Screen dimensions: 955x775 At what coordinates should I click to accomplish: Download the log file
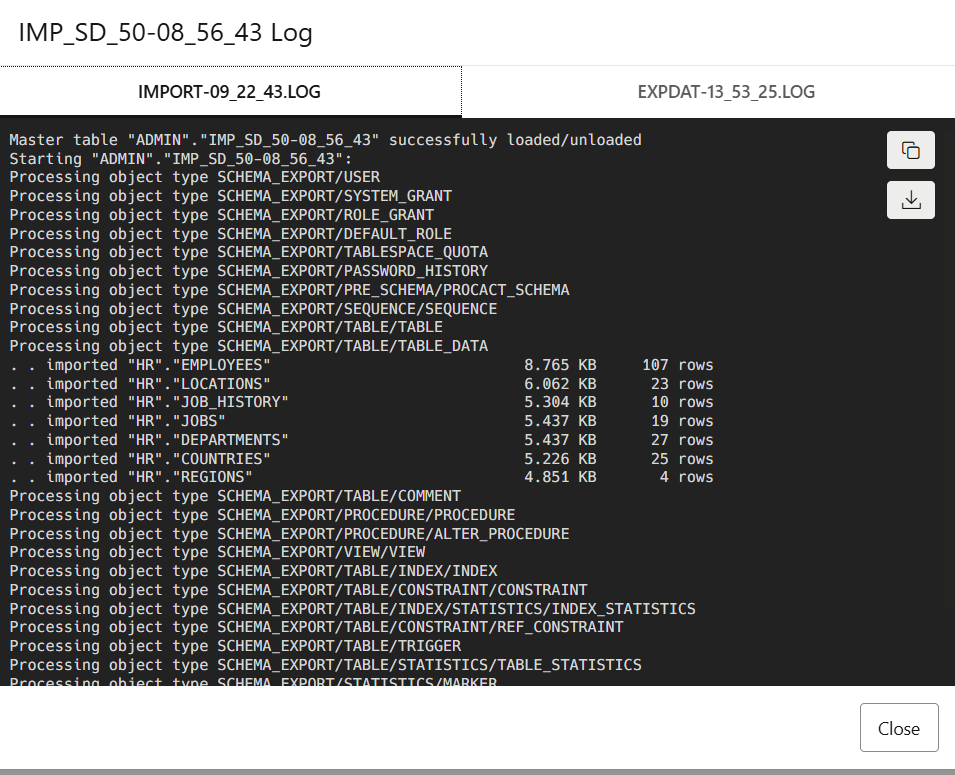coord(911,200)
